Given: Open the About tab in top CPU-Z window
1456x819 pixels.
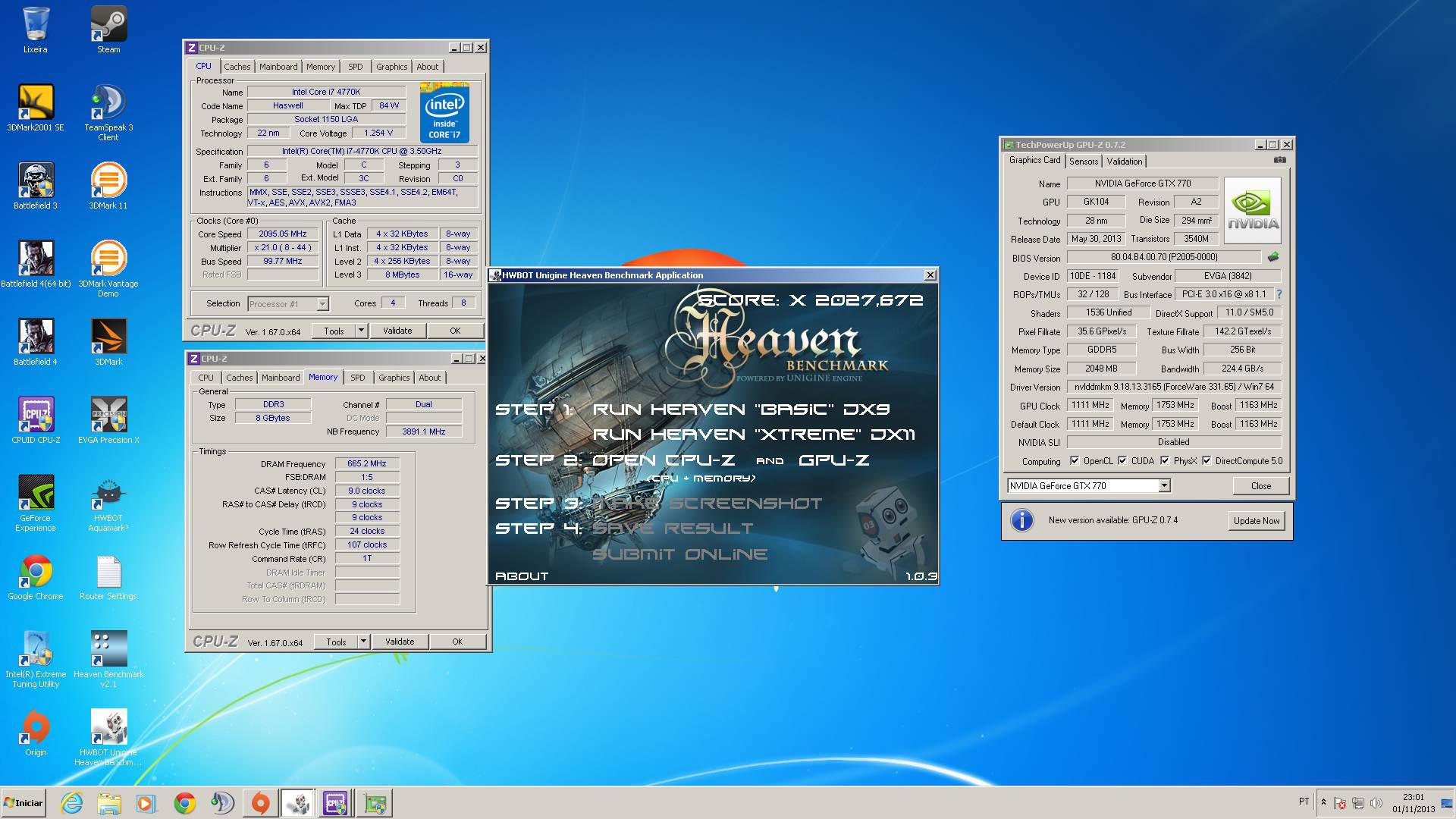Looking at the screenshot, I should click(x=427, y=67).
